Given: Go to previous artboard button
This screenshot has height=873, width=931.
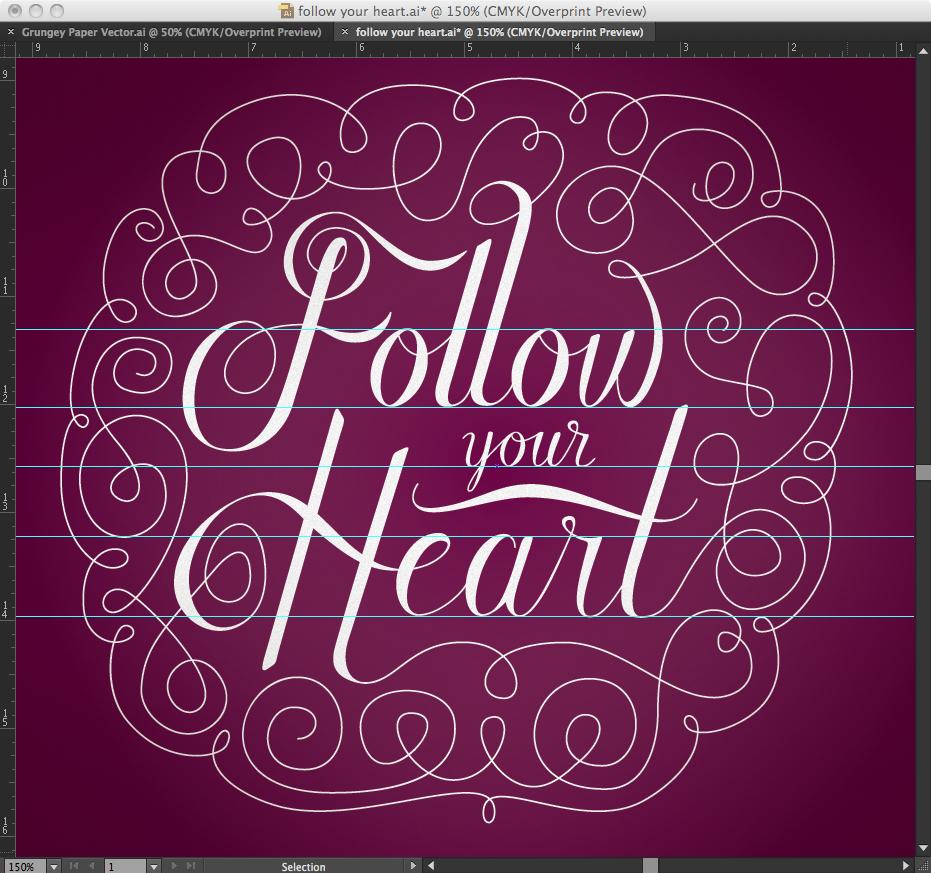Looking at the screenshot, I should 91,866.
